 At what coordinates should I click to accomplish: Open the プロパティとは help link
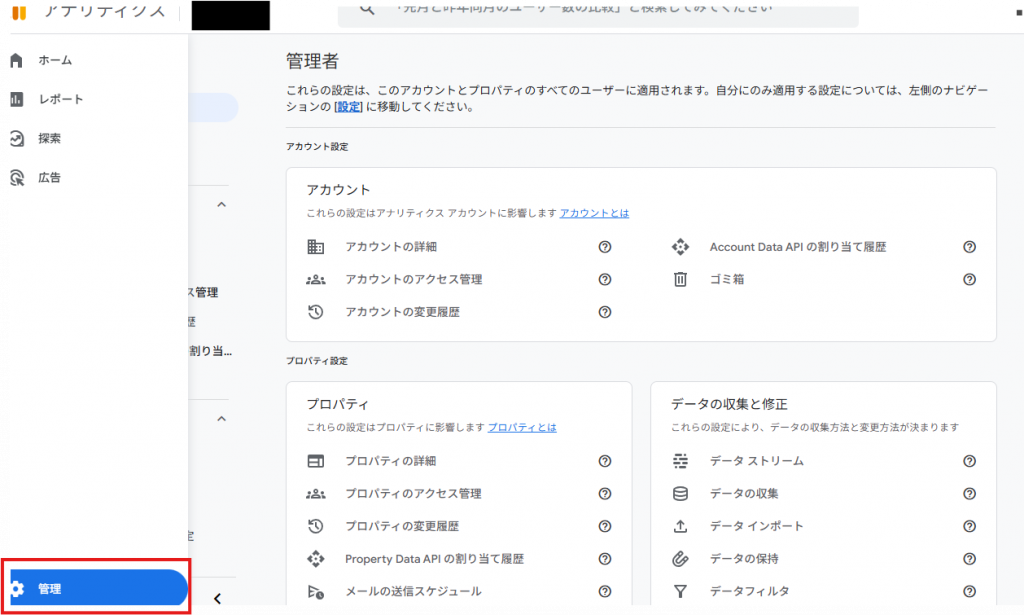(522, 427)
